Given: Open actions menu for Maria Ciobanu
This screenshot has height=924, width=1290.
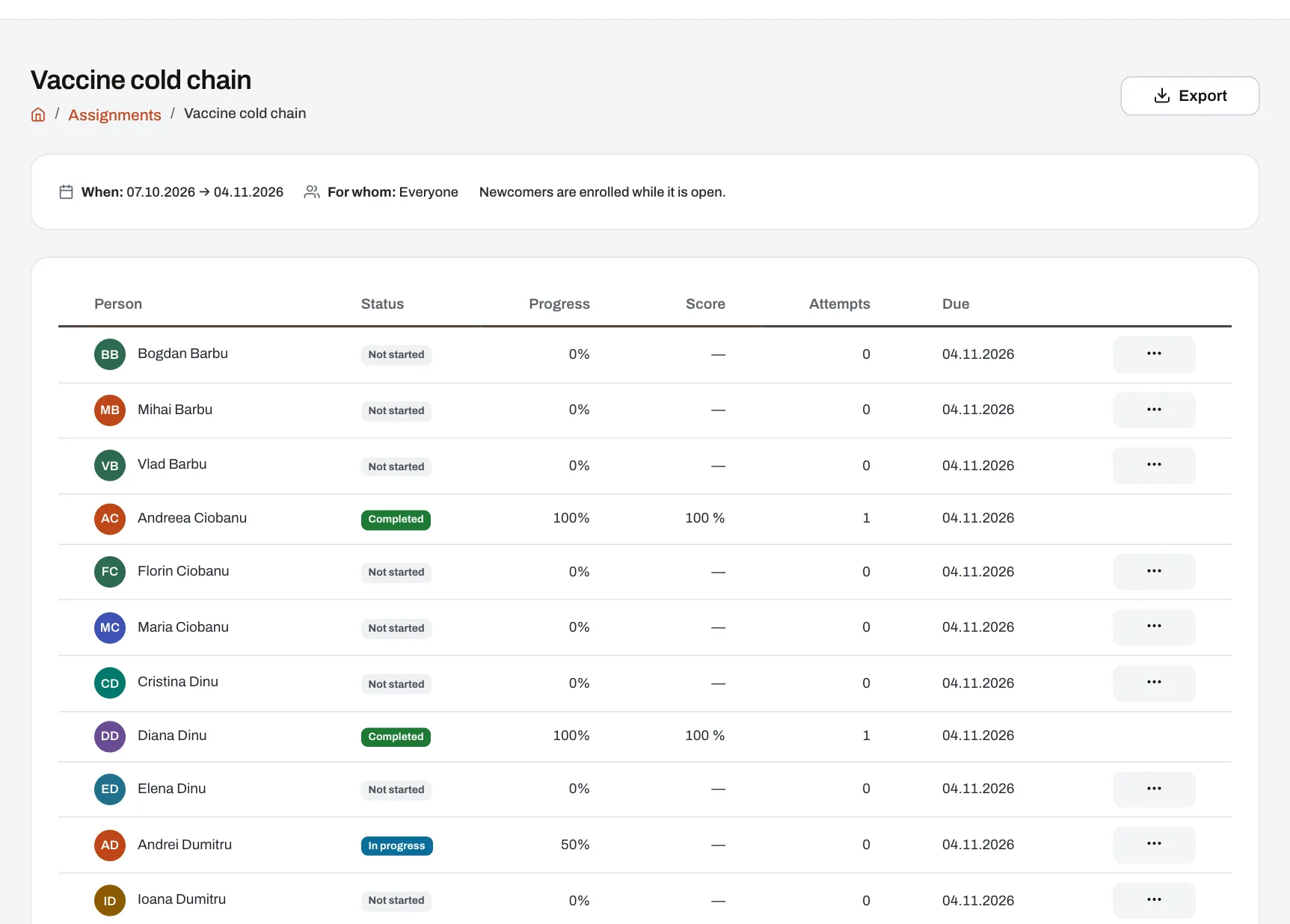Looking at the screenshot, I should (1153, 627).
